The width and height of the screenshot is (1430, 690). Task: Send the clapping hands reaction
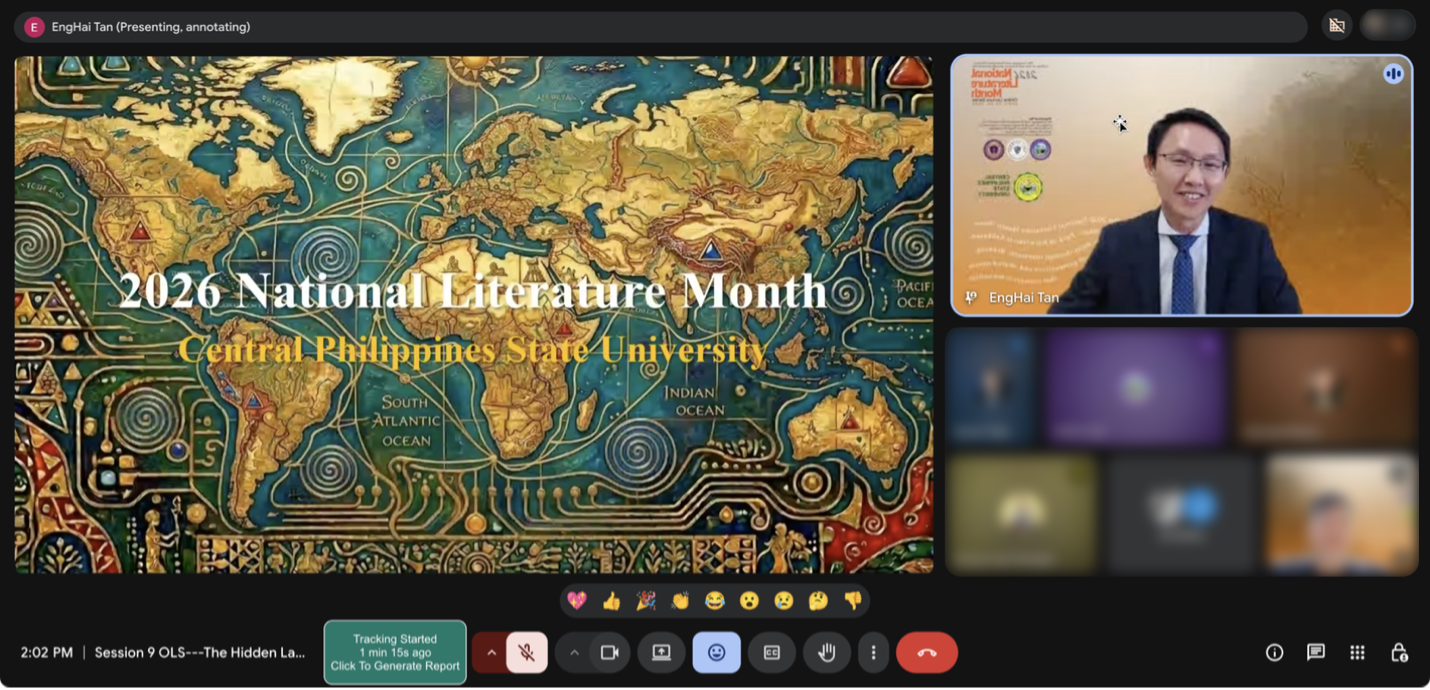pyautogui.click(x=681, y=600)
